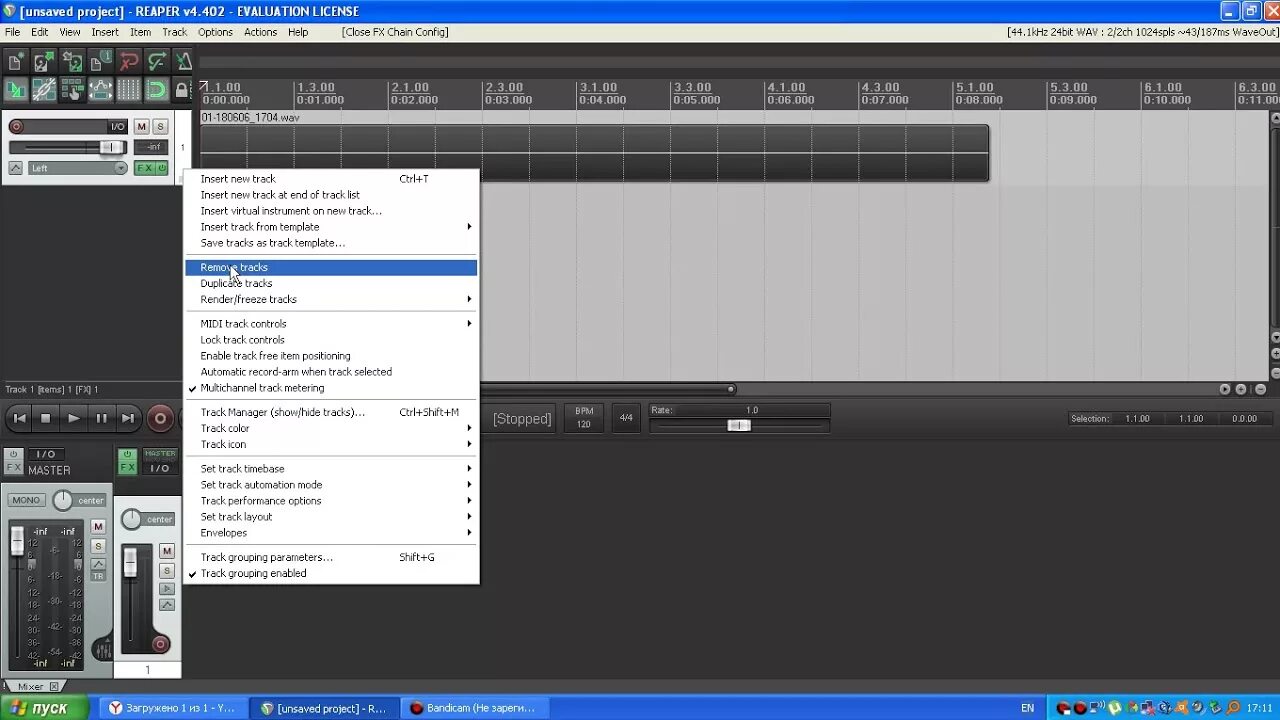The height and width of the screenshot is (720, 1280).
Task: Choose Insert new track menu entry
Action: click(x=331, y=179)
